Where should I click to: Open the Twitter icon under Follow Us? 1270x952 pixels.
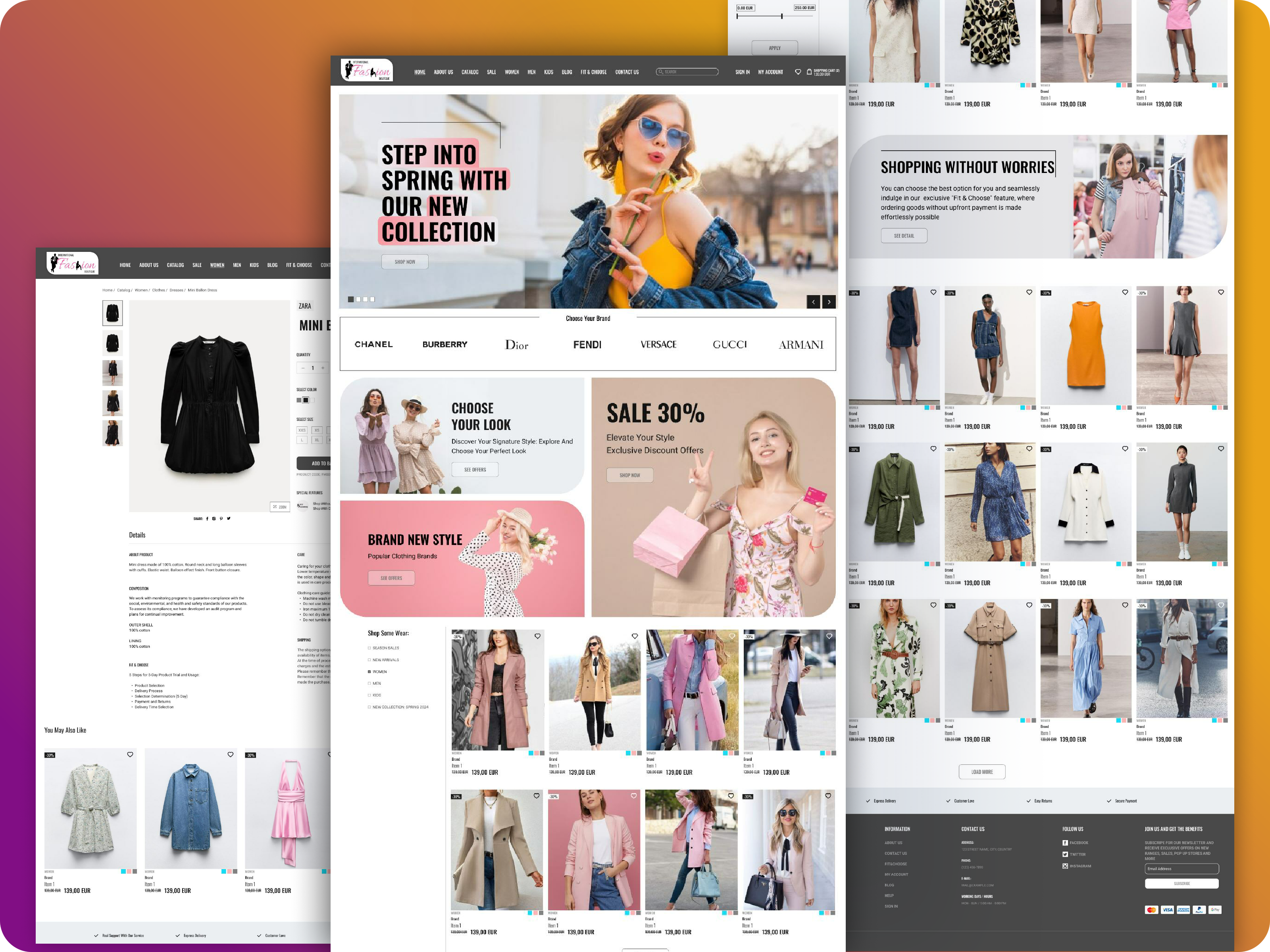point(1065,854)
